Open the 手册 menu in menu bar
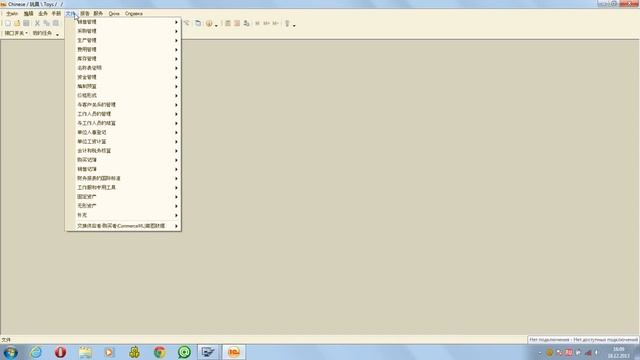Image resolution: width=640 pixels, height=360 pixels. pyautogui.click(x=56, y=13)
